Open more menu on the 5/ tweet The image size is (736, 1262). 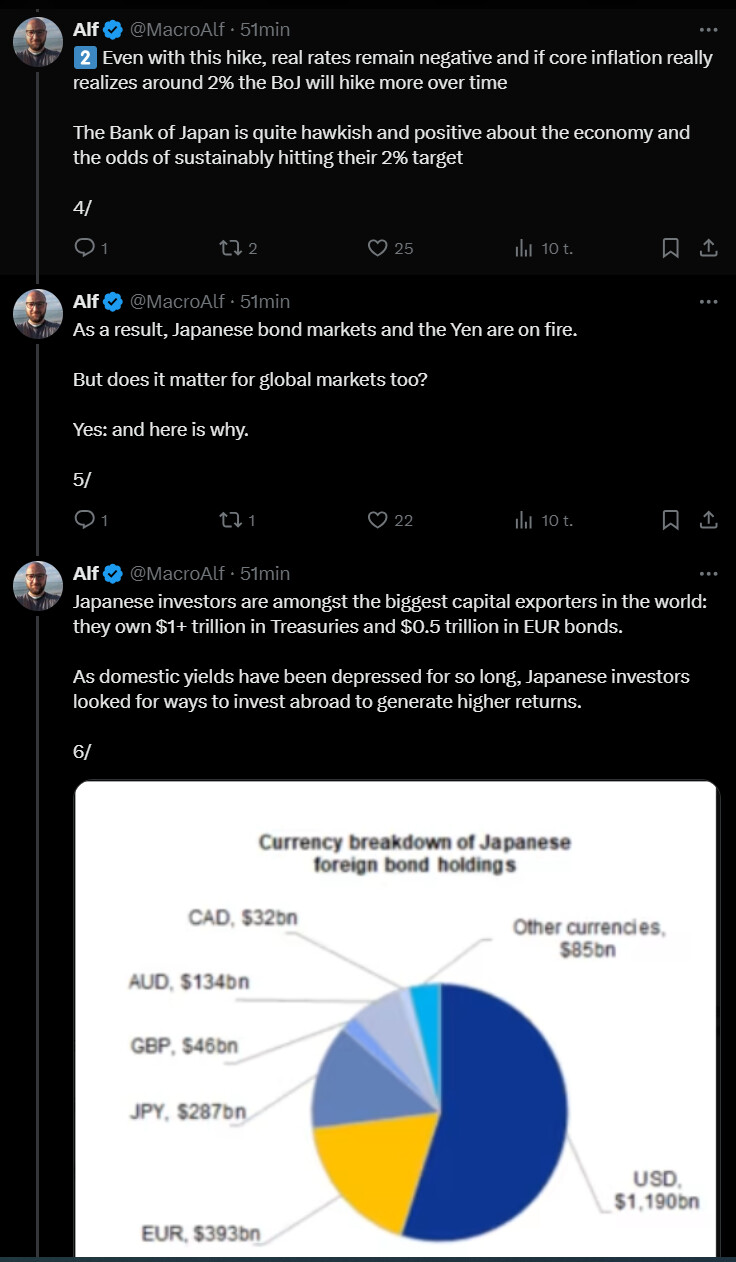[x=708, y=302]
